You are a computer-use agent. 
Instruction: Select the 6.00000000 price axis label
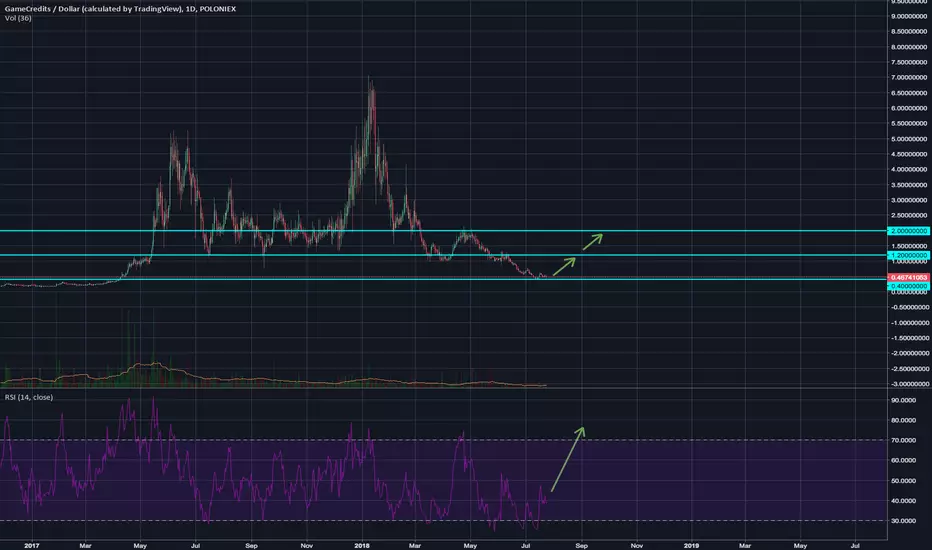pos(909,108)
